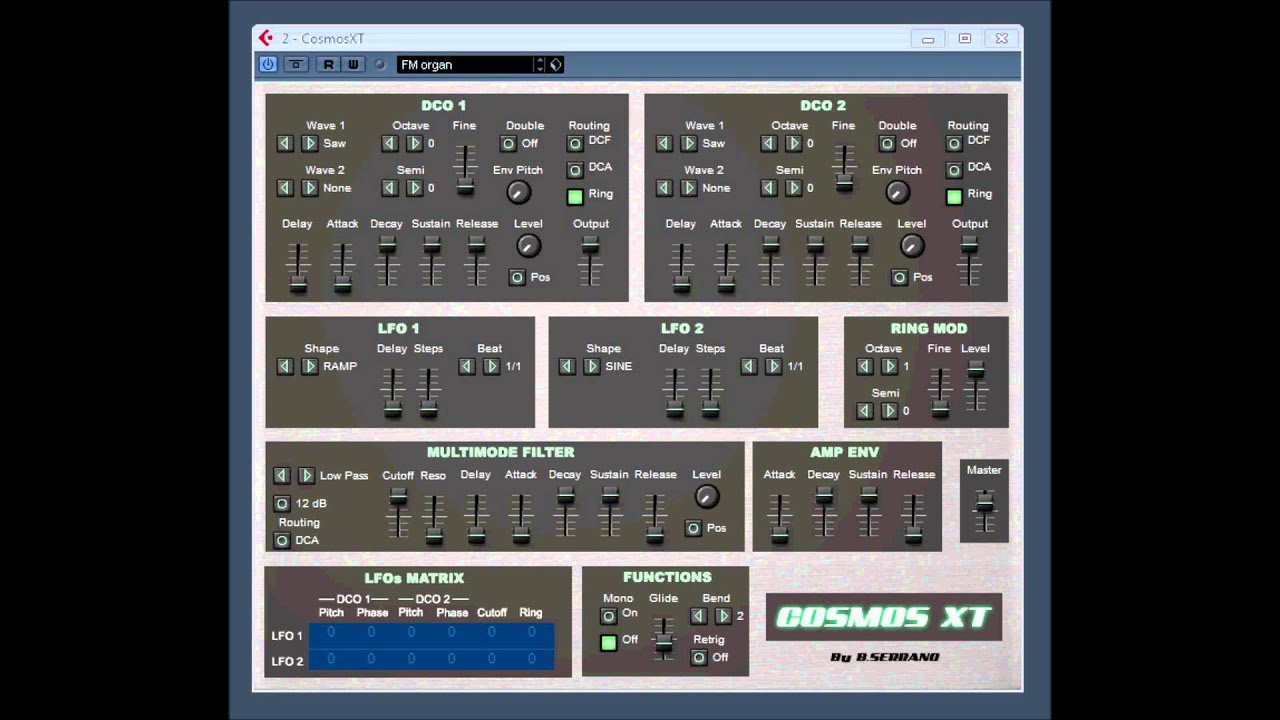Viewport: 1280px width, 720px height.
Task: Select next filter type after Low Pass
Action: [x=307, y=476]
